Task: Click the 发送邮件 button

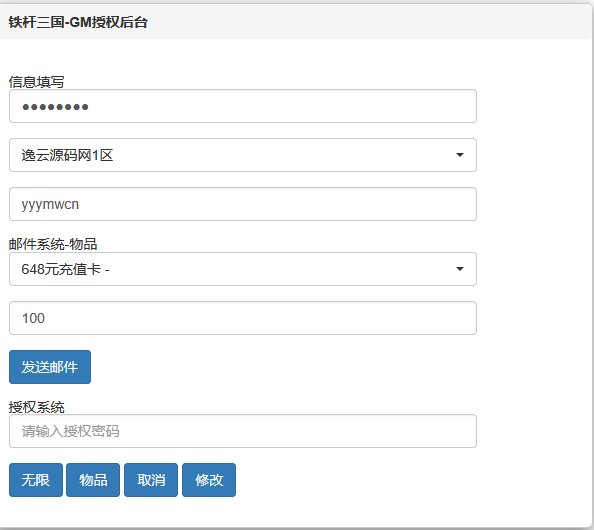Action: point(50,367)
